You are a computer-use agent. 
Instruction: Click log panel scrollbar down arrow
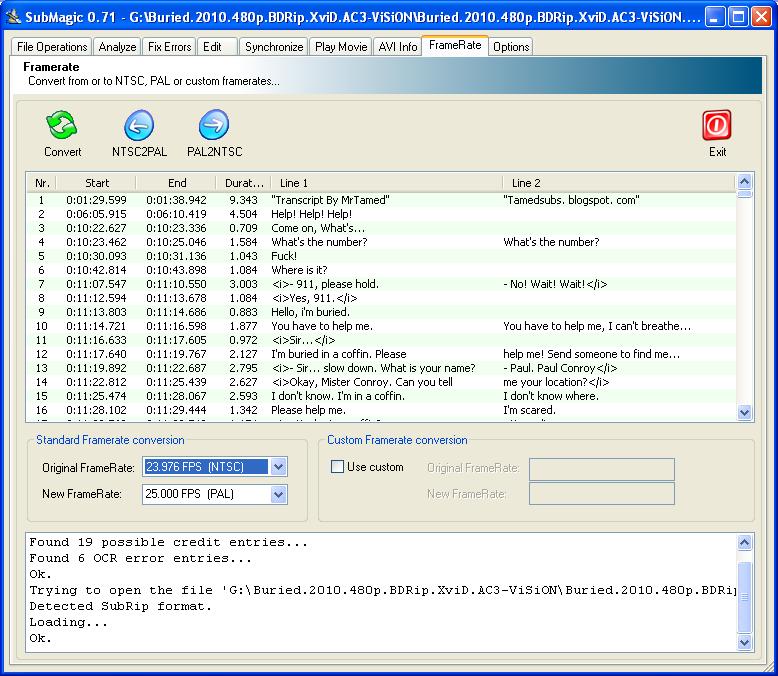pos(744,642)
